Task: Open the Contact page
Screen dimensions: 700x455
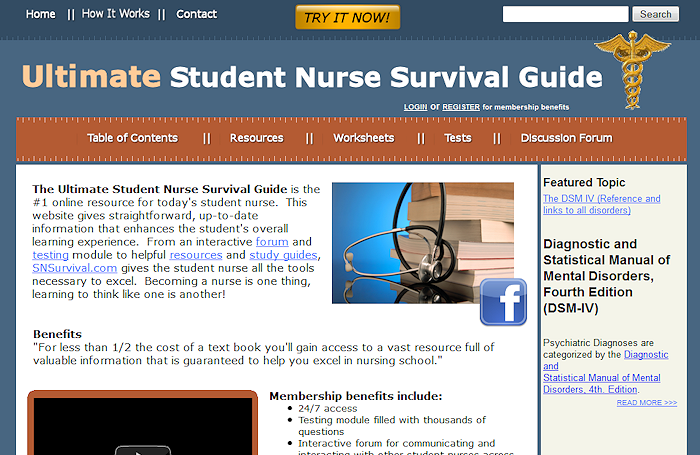Action: pyautogui.click(x=196, y=14)
